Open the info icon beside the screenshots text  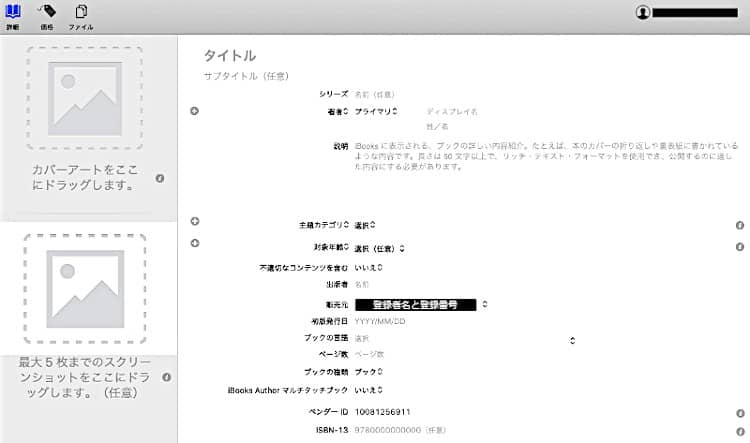tap(166, 377)
